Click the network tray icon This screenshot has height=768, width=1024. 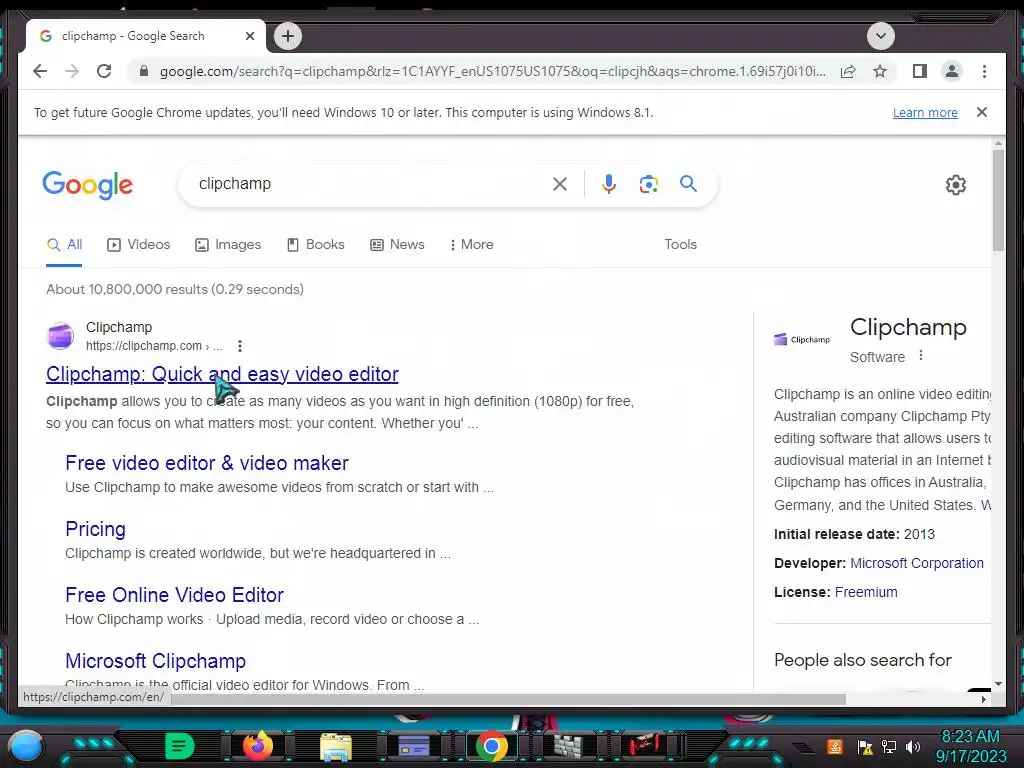[x=889, y=746]
